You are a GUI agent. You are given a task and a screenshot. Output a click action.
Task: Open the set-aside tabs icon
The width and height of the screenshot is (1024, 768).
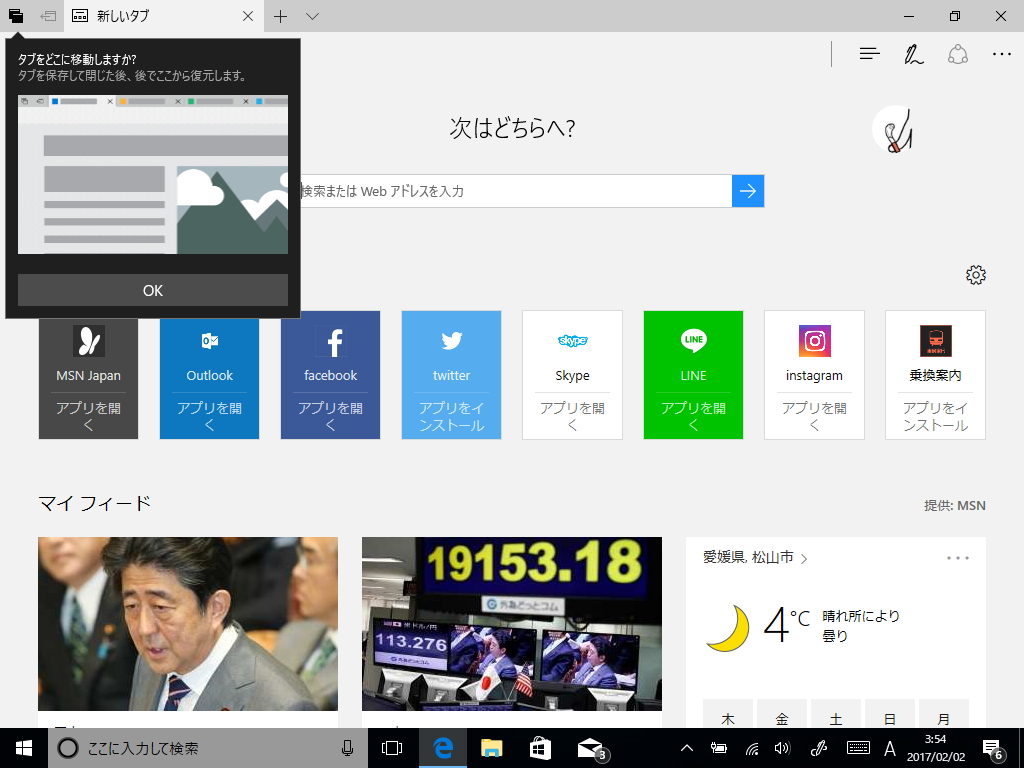16,16
